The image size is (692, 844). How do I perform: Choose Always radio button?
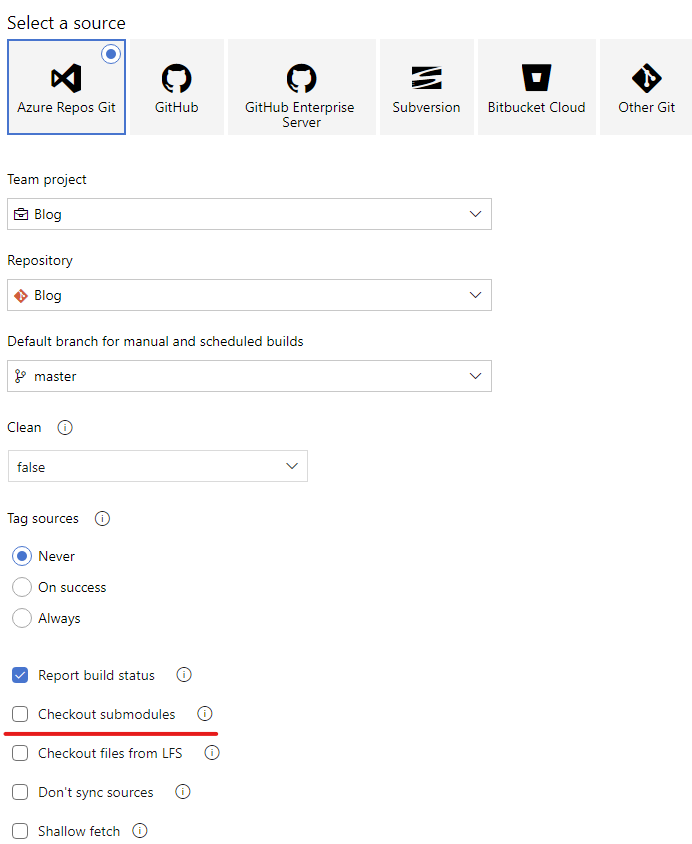(22, 618)
